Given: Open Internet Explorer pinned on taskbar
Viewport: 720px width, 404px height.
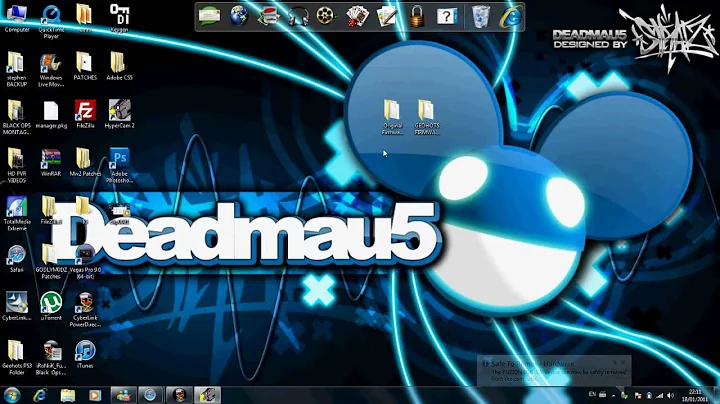Looking at the screenshot, I should tap(40, 395).
